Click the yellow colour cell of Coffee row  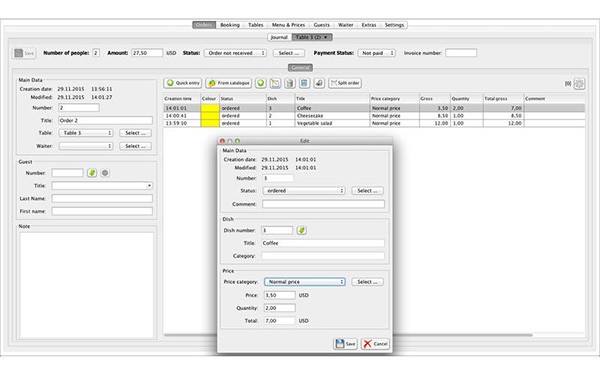[x=210, y=108]
